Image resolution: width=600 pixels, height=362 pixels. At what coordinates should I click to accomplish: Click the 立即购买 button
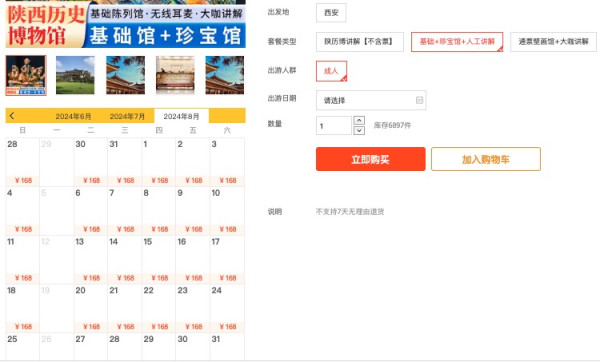370,159
